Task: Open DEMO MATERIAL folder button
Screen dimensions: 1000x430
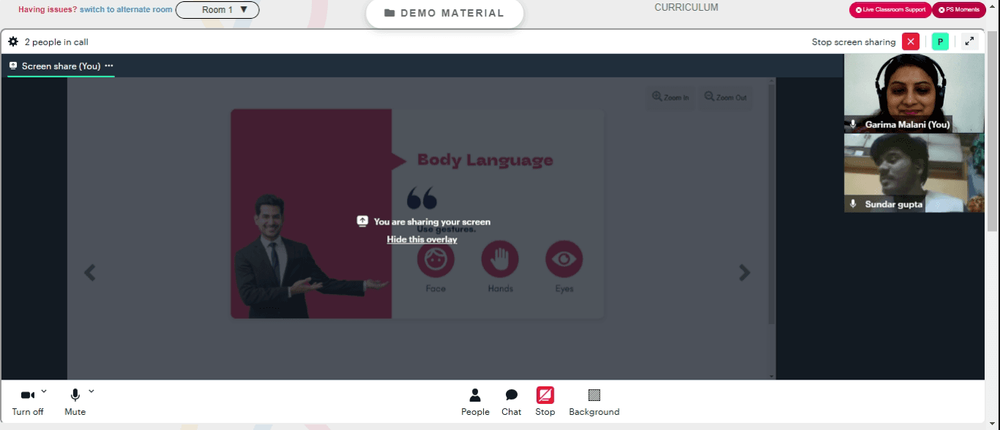Action: coord(445,13)
